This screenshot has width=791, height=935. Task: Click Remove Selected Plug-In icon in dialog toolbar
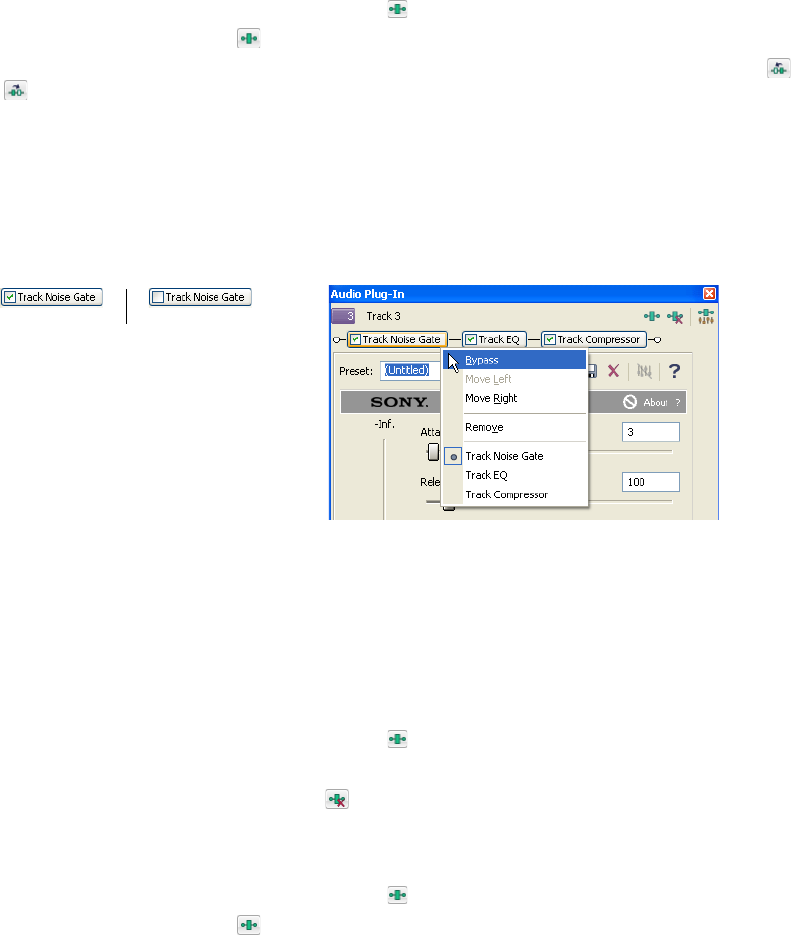[675, 317]
